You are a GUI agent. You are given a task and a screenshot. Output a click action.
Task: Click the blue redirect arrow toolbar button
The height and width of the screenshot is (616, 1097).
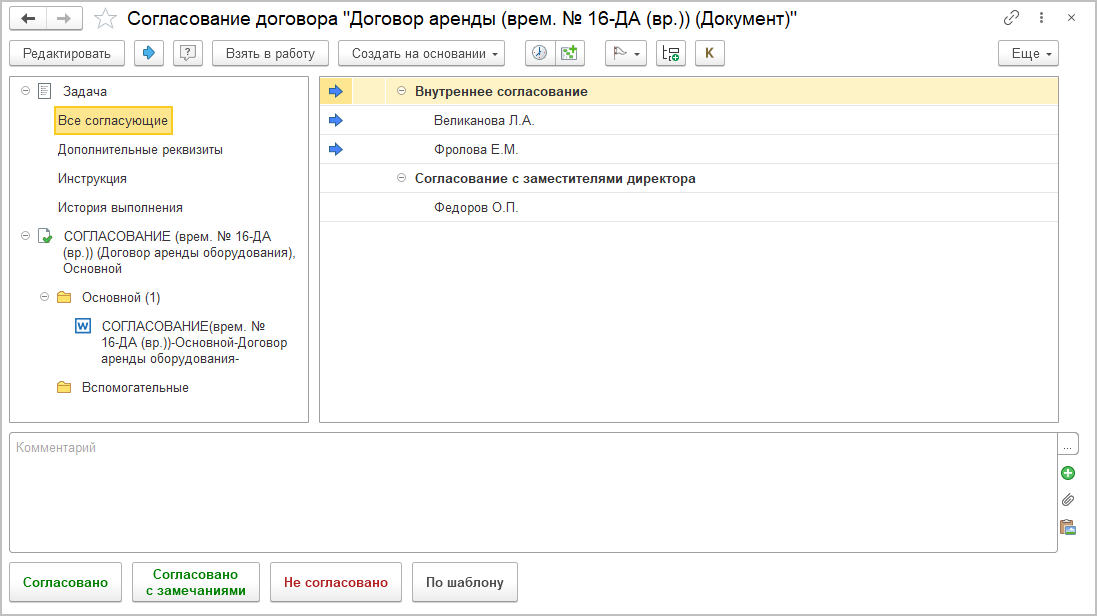coord(148,53)
